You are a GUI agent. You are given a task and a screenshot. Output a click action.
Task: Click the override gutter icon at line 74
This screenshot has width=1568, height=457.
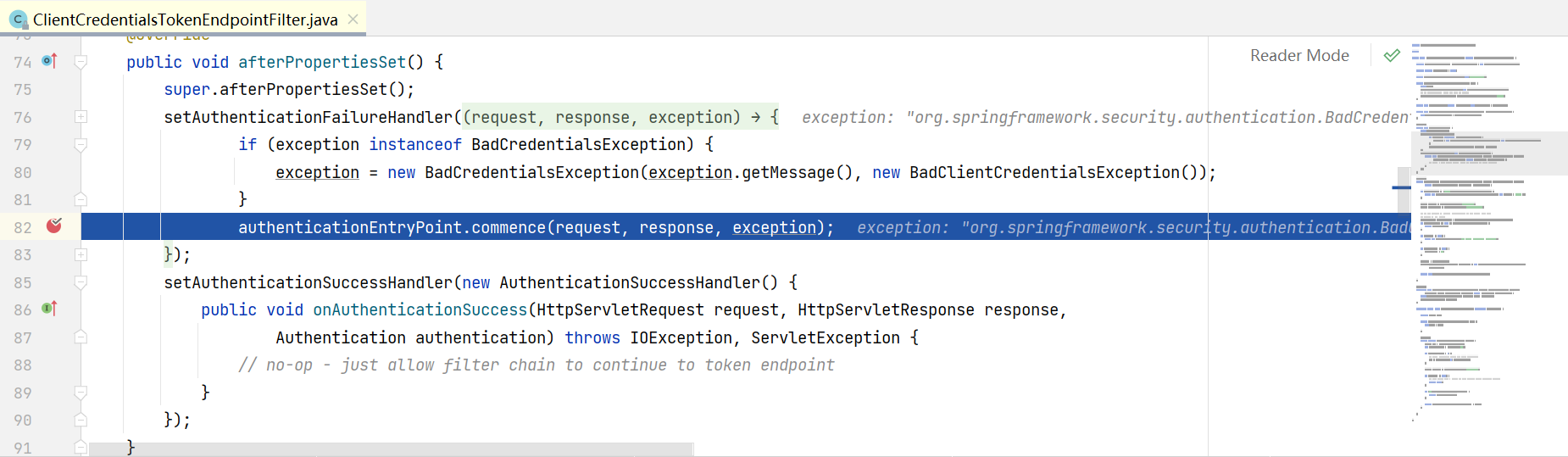point(50,61)
